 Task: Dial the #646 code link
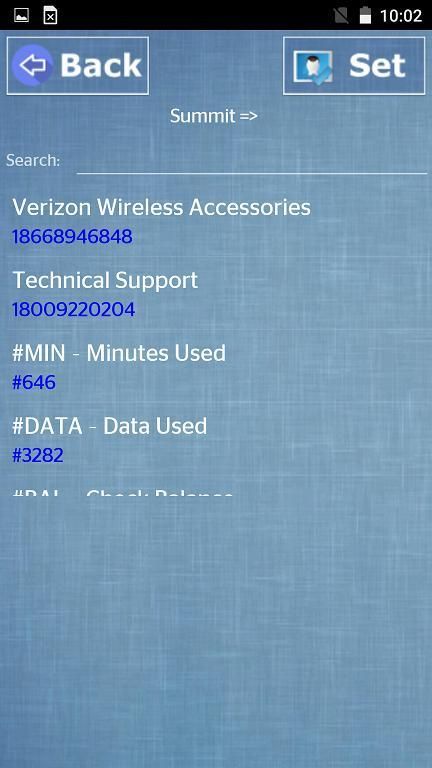tap(34, 383)
